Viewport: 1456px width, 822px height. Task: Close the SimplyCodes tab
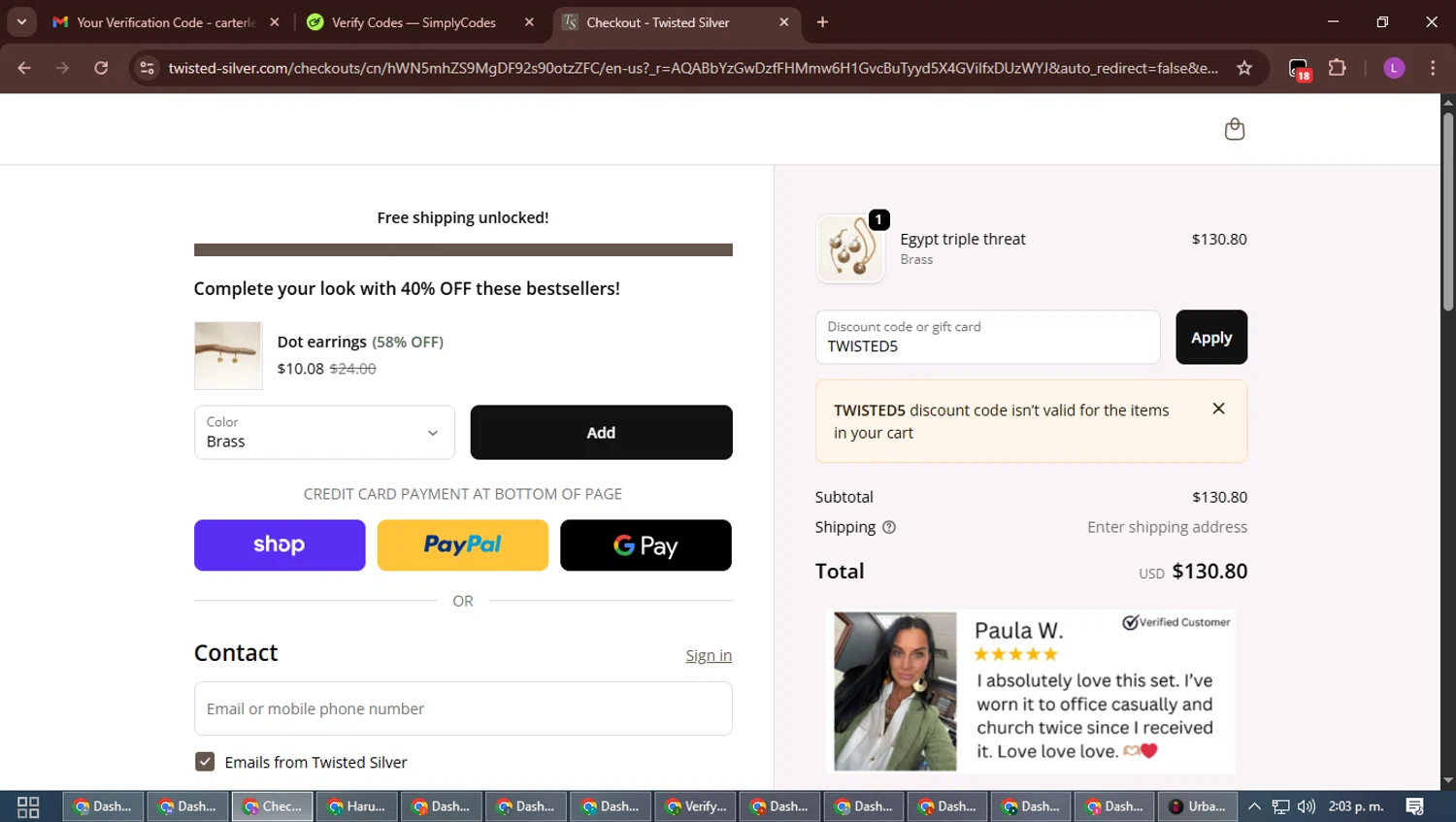pyautogui.click(x=529, y=22)
